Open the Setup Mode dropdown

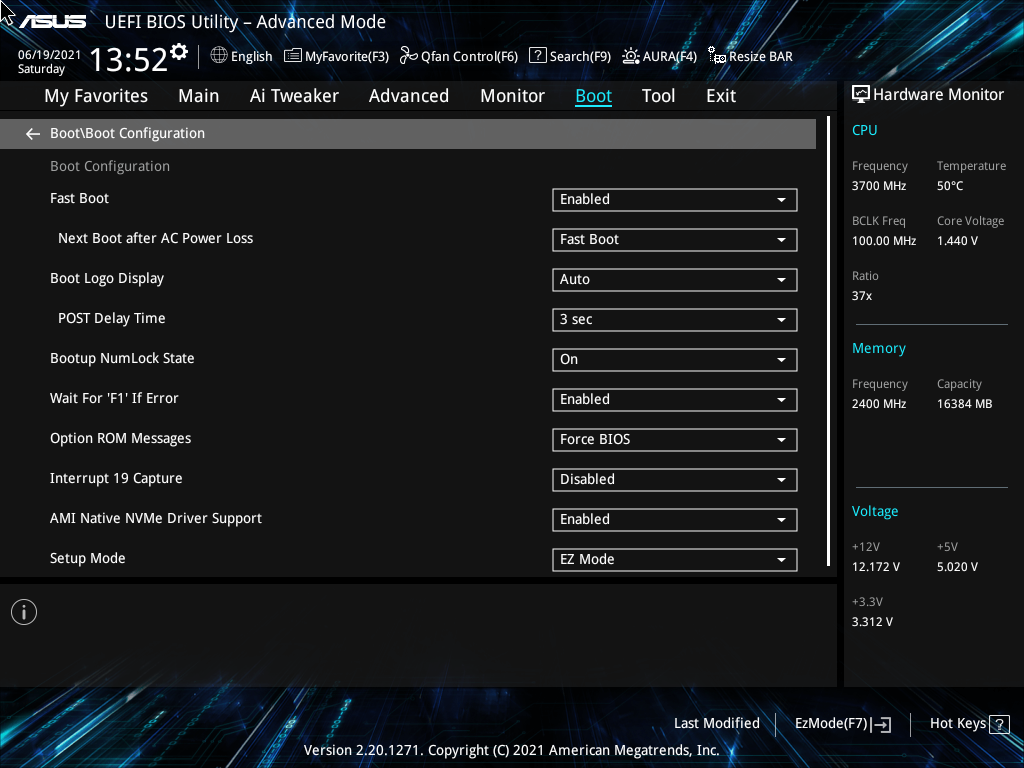point(674,559)
